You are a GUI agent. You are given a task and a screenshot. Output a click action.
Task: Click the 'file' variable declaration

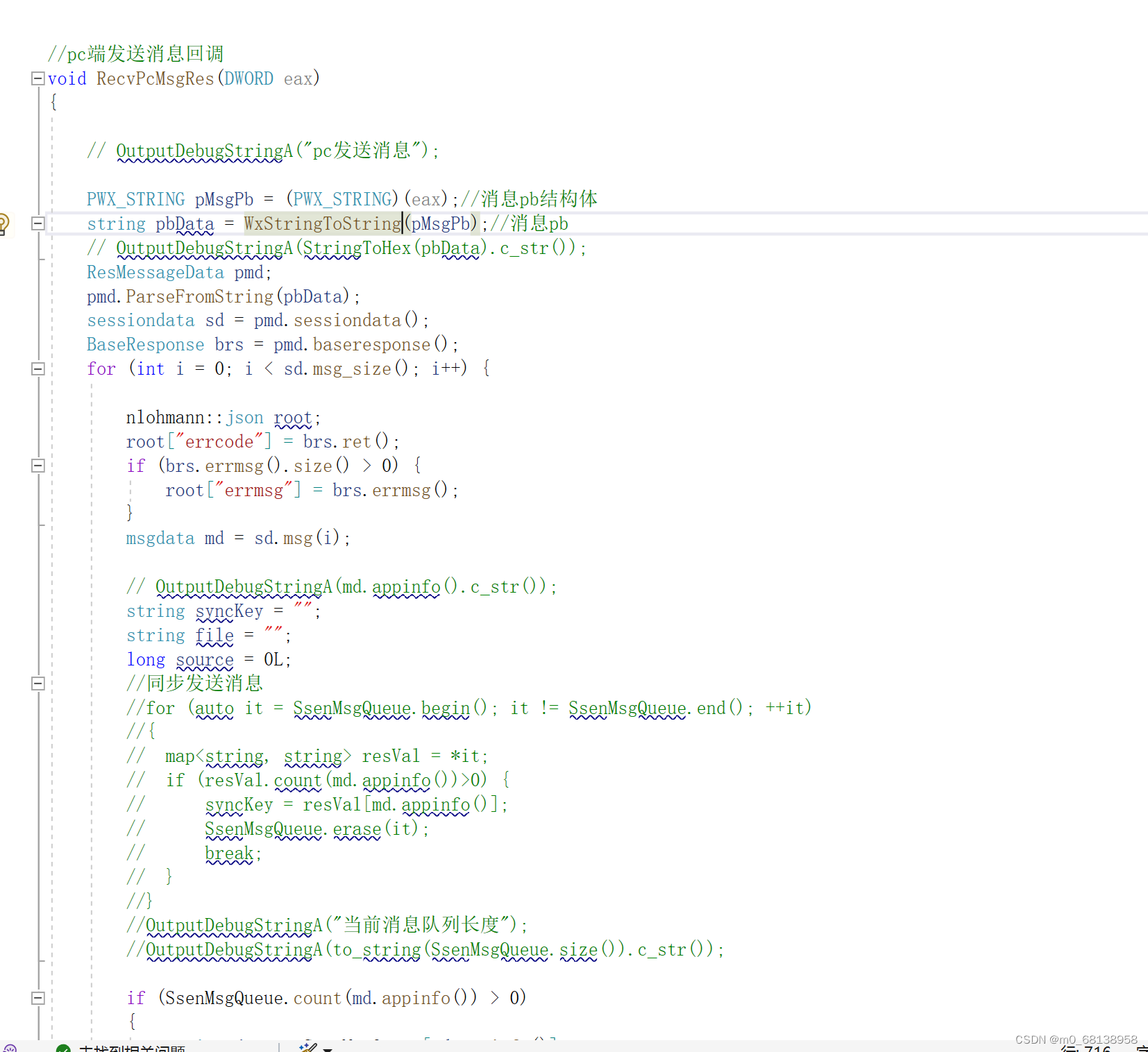click(x=214, y=635)
